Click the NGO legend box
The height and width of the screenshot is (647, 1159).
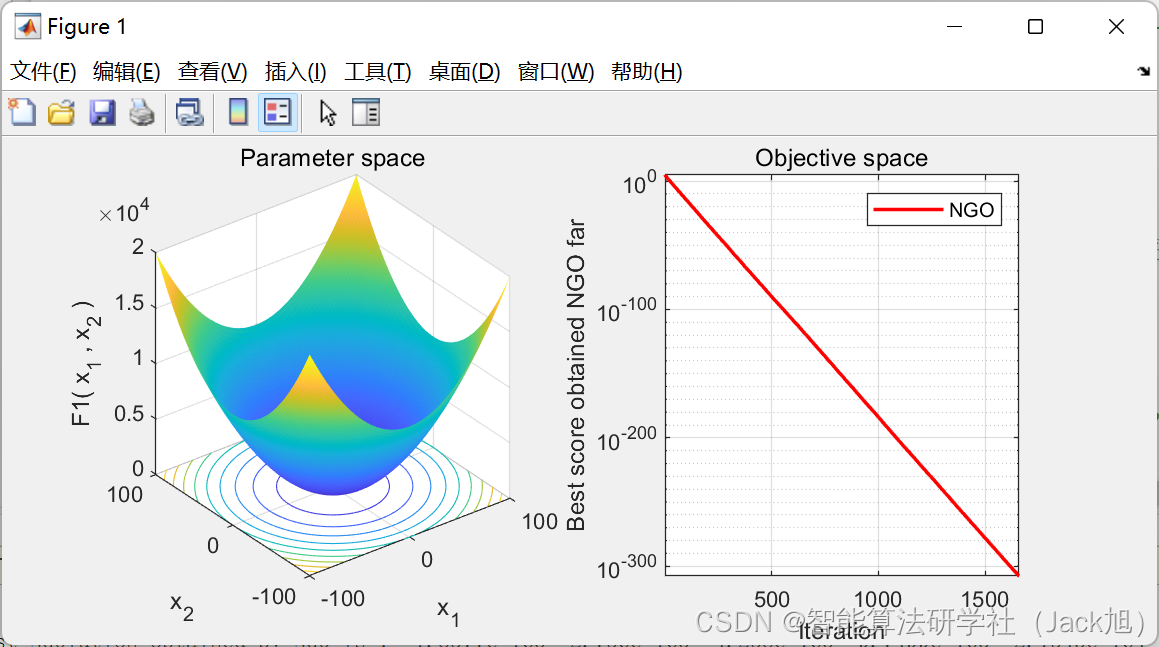tap(934, 210)
